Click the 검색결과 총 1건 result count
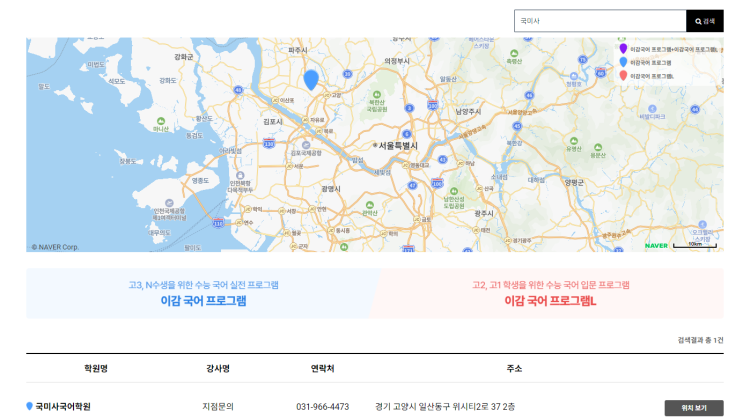The height and width of the screenshot is (420, 743). click(x=700, y=340)
